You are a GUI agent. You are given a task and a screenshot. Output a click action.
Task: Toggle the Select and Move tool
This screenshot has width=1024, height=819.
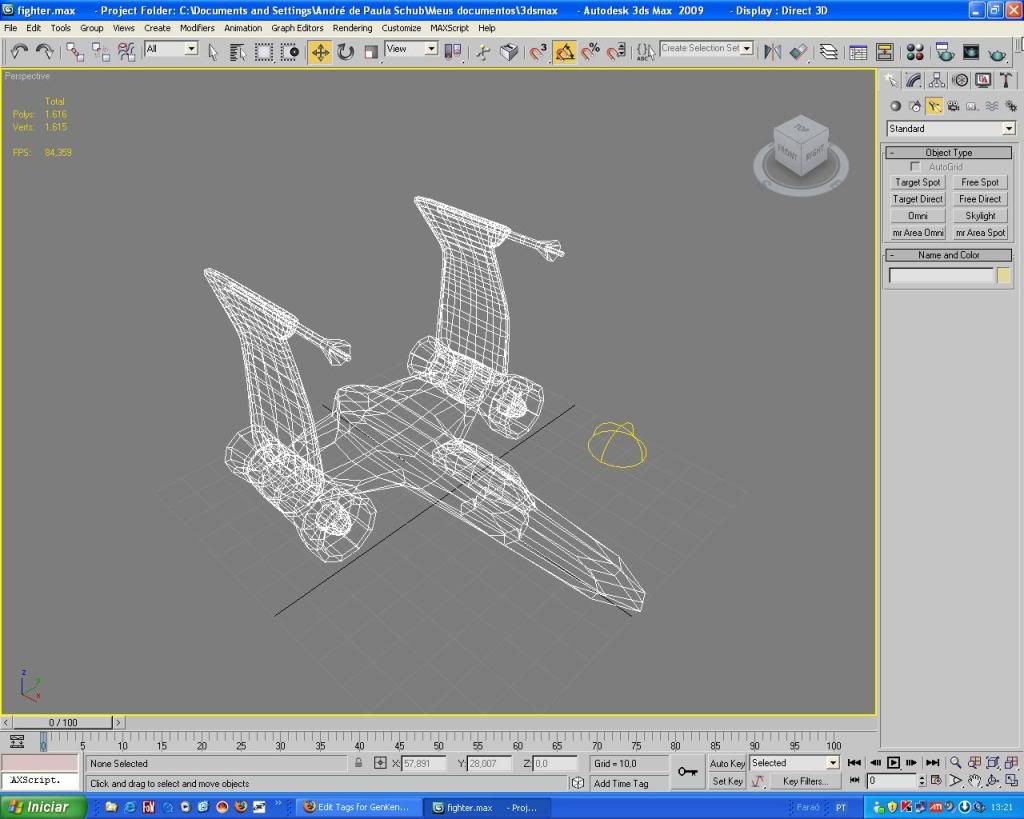[x=320, y=52]
